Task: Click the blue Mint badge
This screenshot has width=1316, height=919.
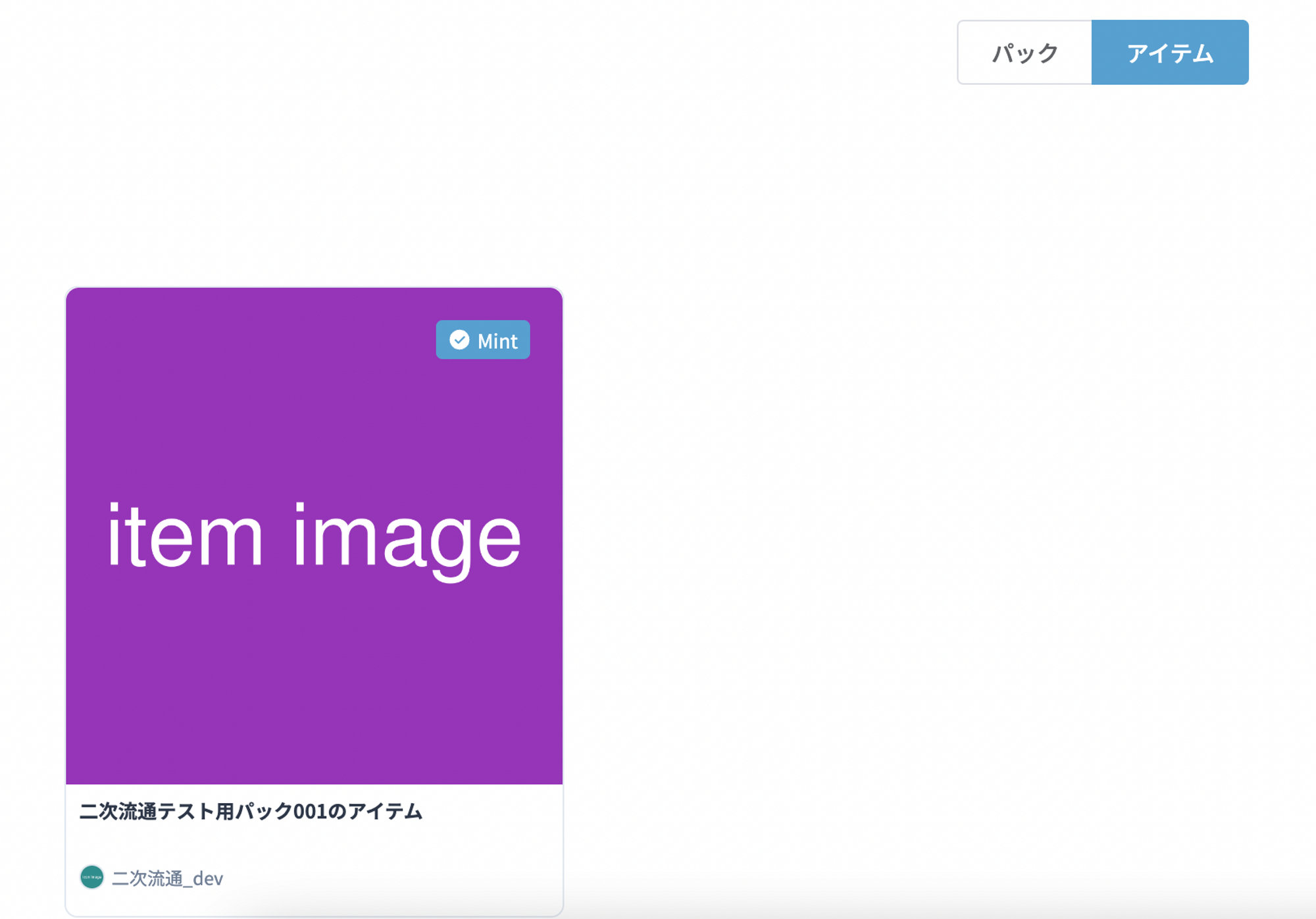Action: [x=483, y=340]
